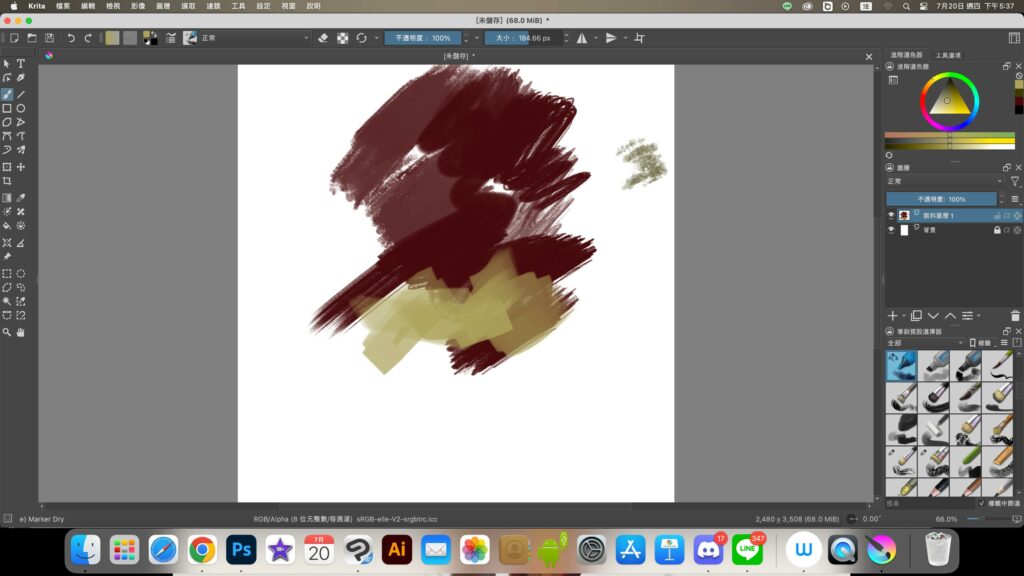
Task: Open vertical mirror options arrow
Action: pos(626,38)
